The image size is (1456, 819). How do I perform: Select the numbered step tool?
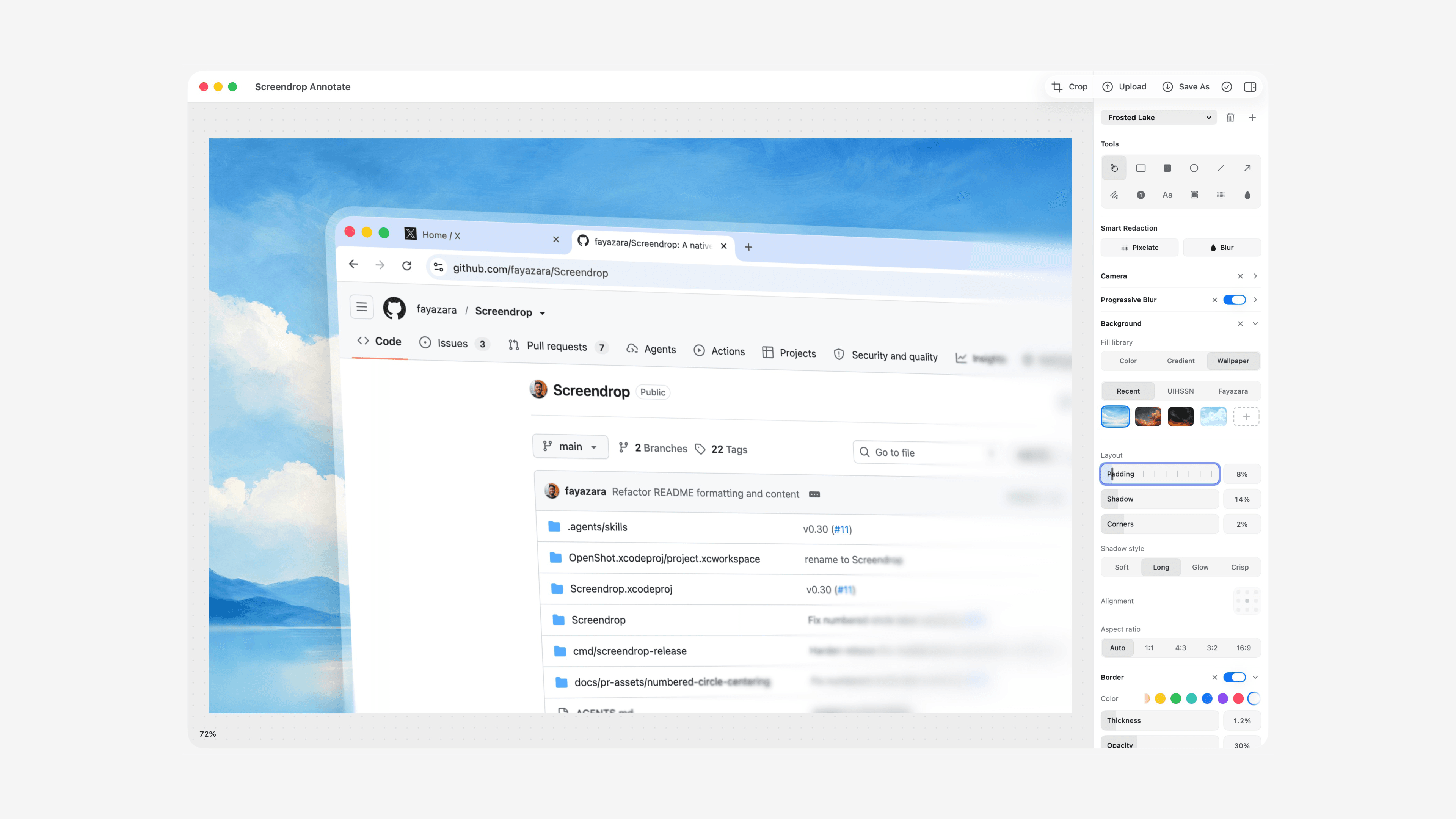(1141, 195)
